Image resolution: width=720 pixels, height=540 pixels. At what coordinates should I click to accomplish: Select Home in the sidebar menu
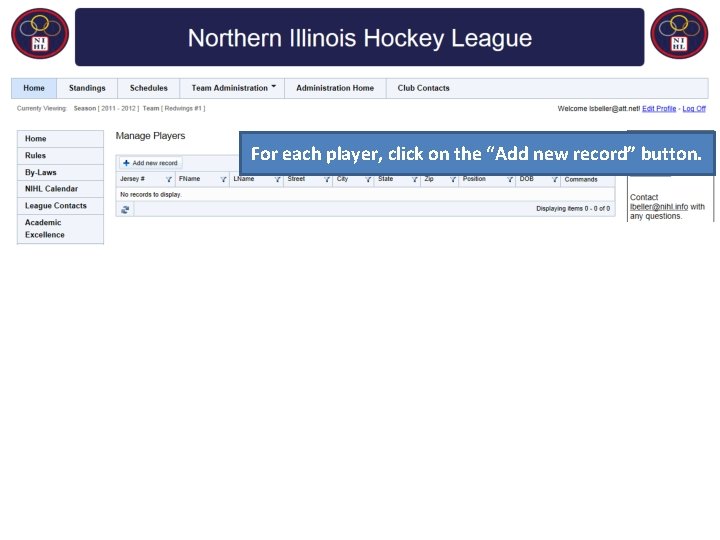point(60,139)
